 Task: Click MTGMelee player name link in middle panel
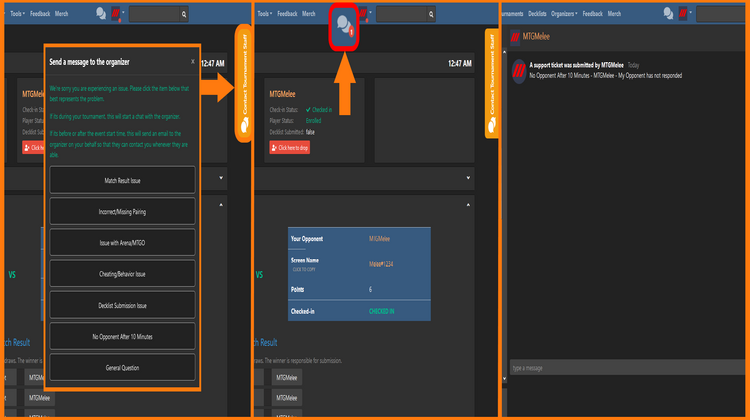tap(282, 94)
